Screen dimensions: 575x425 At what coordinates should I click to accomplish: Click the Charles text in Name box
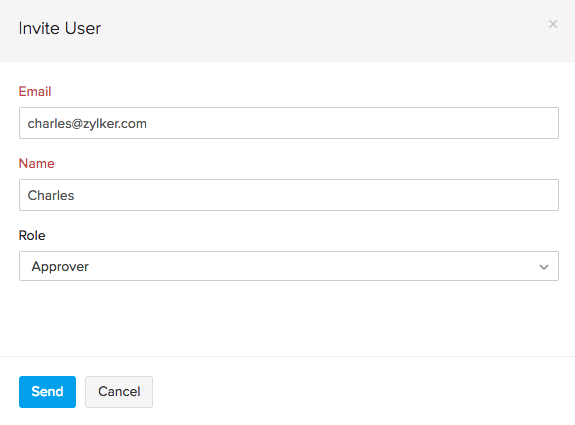click(51, 195)
